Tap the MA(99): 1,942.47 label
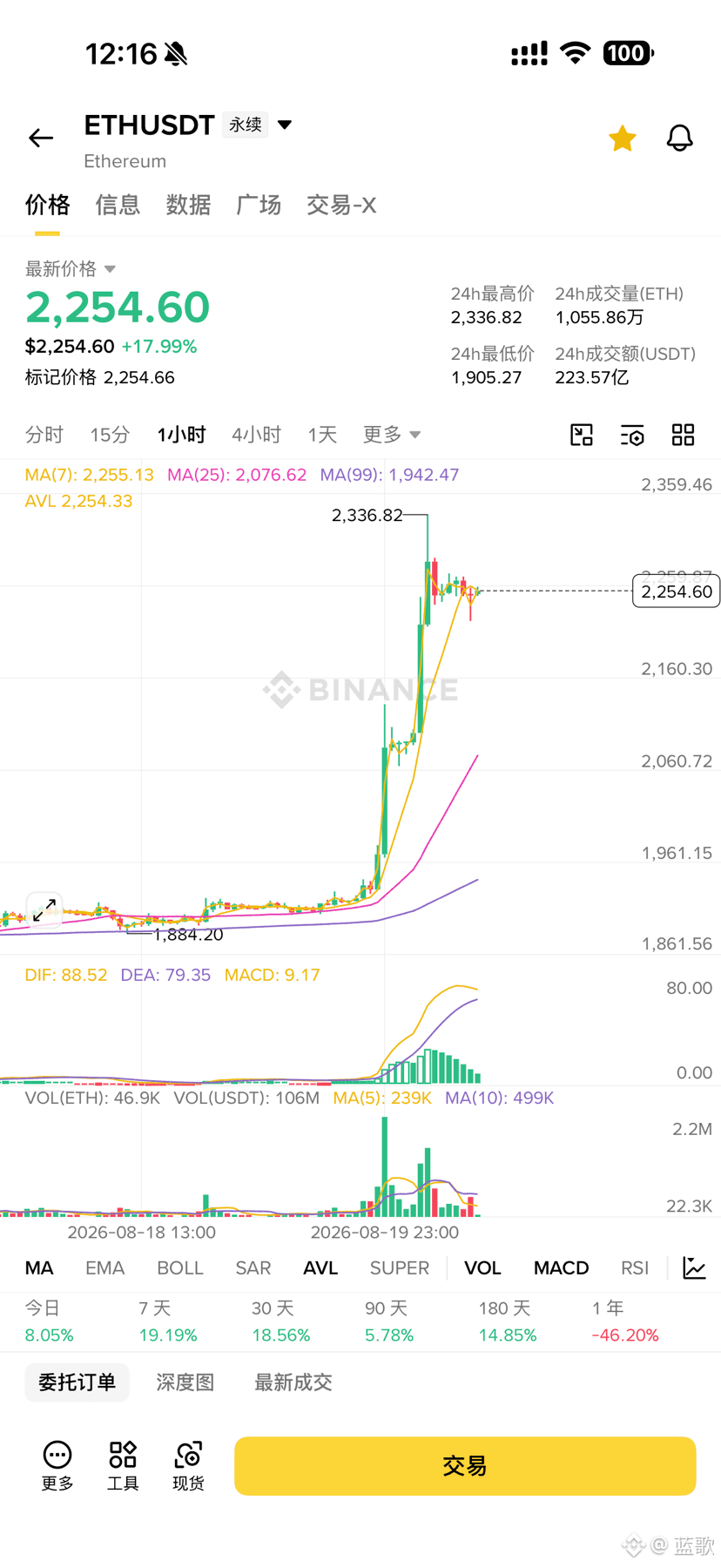Image resolution: width=721 pixels, height=1568 pixels. pos(389,475)
